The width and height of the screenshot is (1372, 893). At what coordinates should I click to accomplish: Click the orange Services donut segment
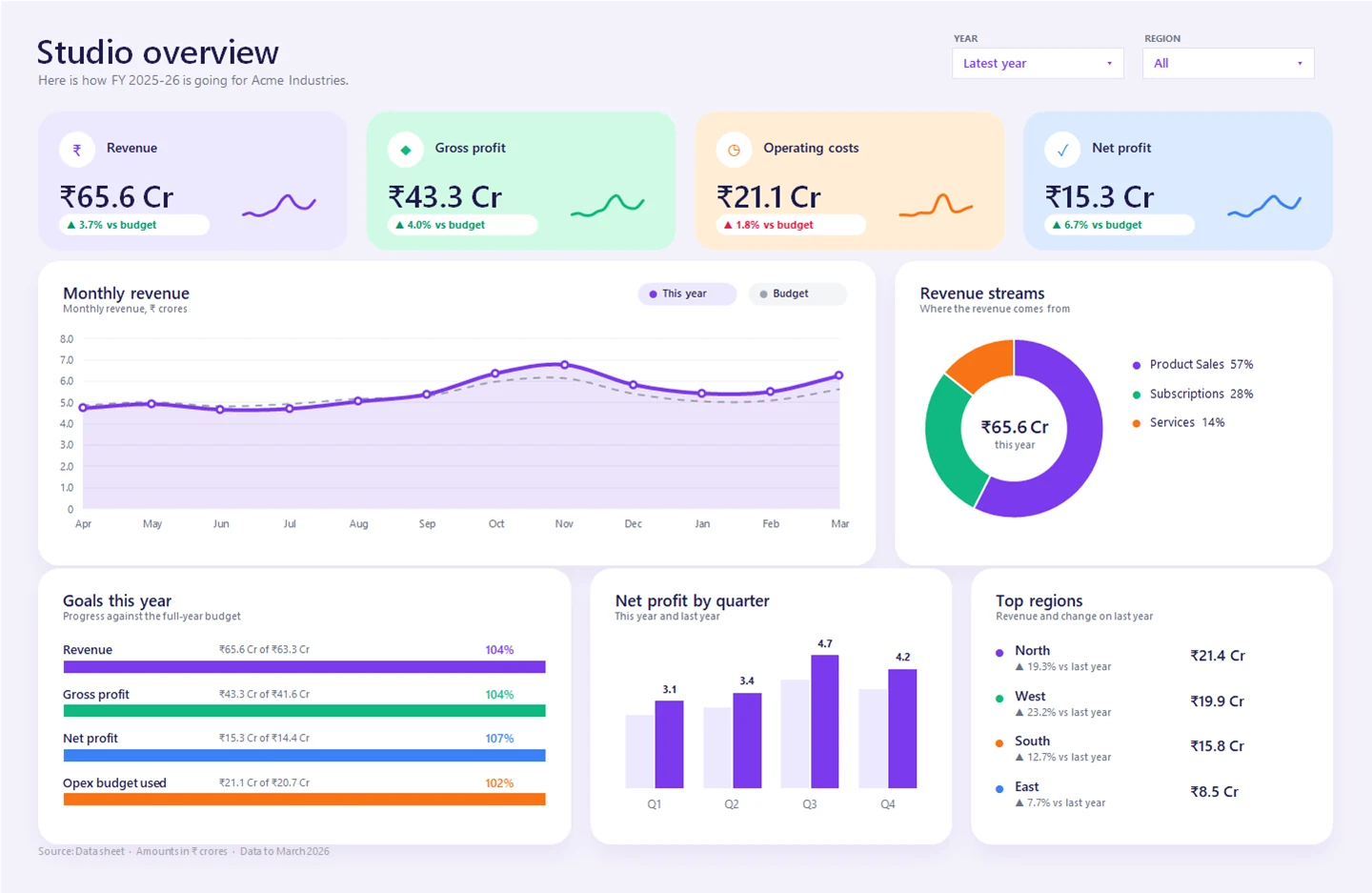pyautogui.click(x=986, y=363)
